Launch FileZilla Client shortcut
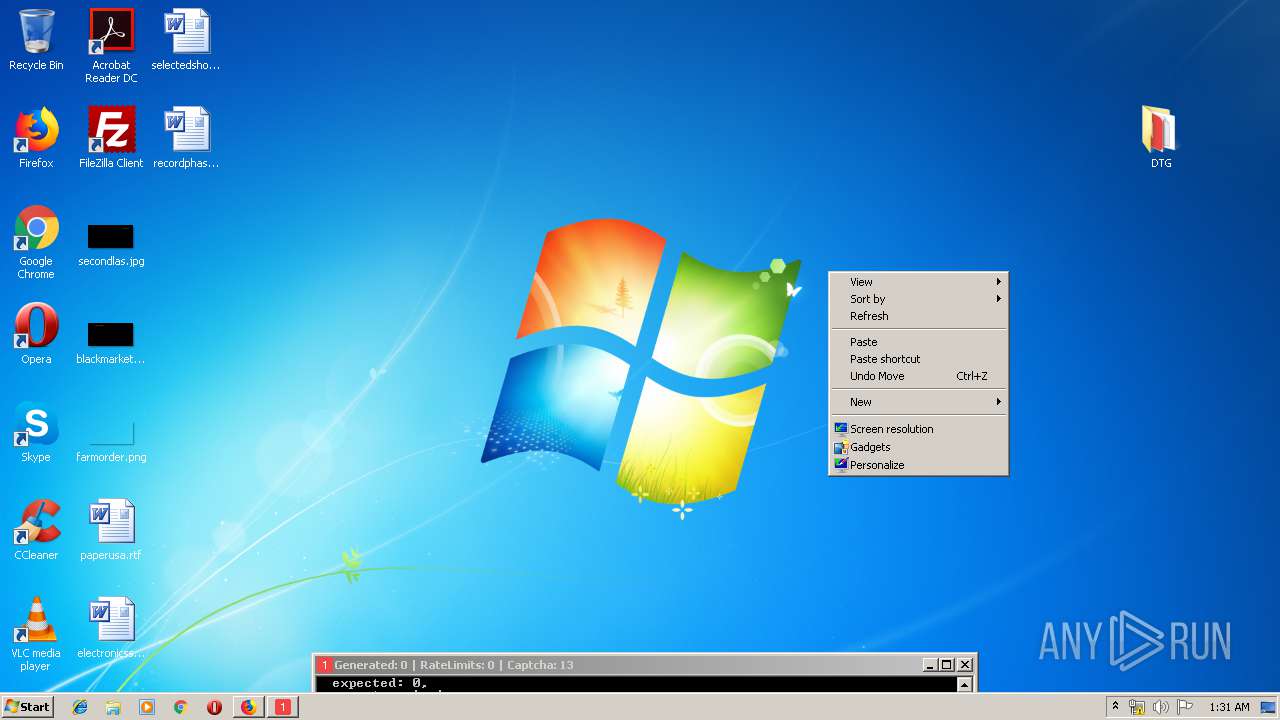 (x=111, y=138)
